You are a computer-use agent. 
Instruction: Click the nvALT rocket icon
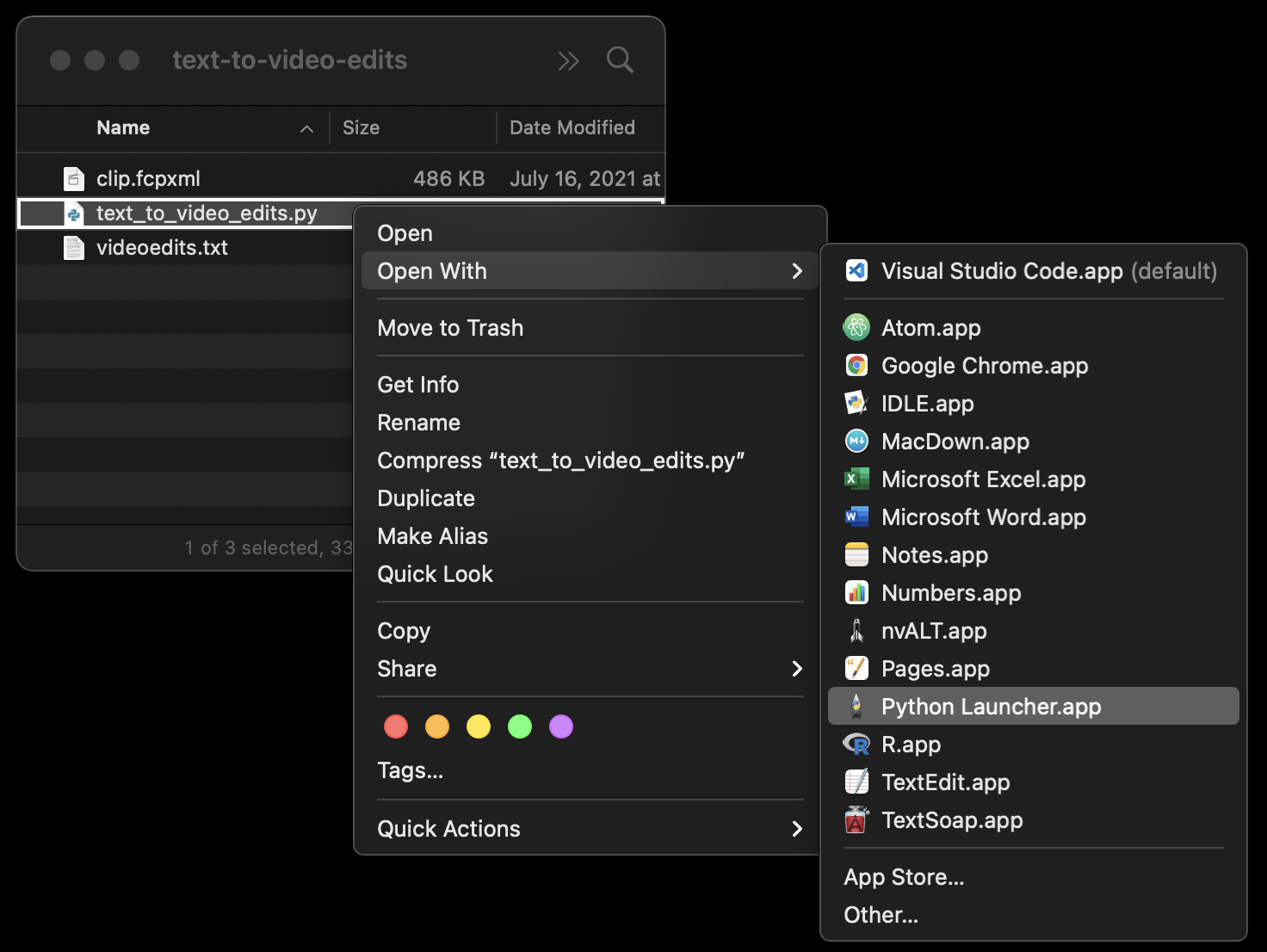point(856,630)
